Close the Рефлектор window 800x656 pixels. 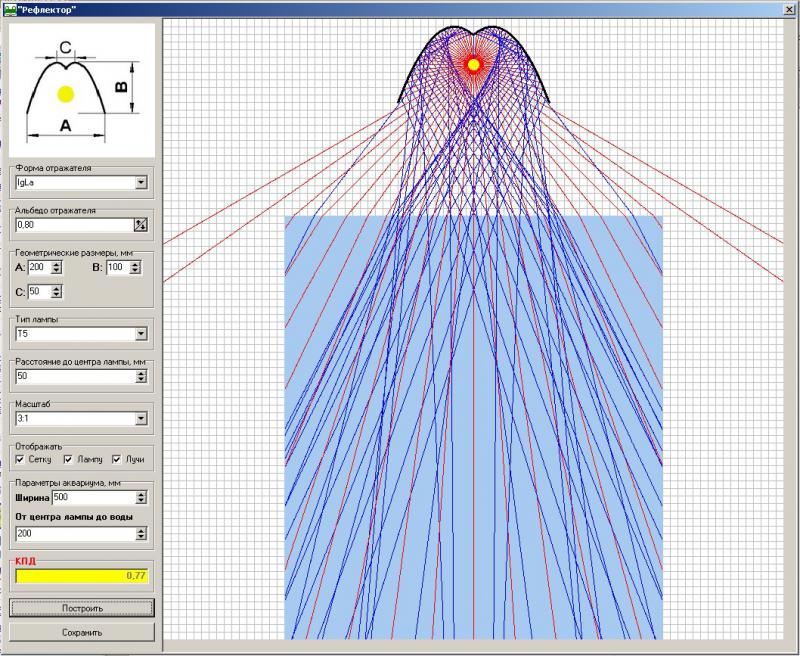[787, 8]
